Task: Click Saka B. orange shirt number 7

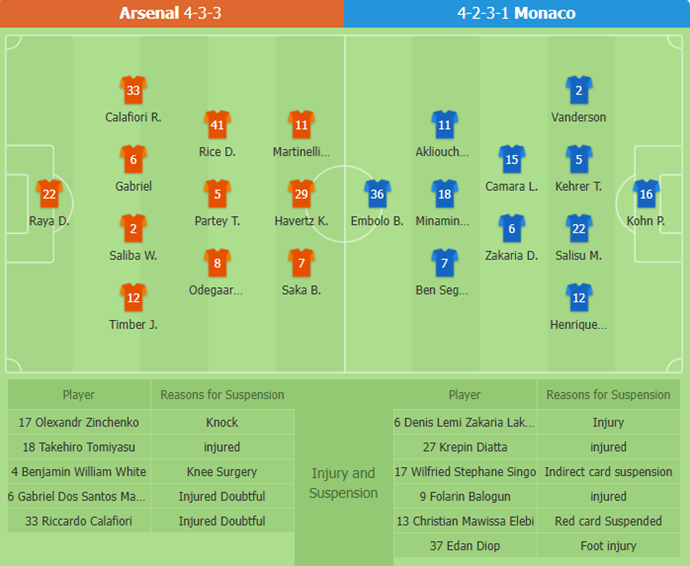Action: 301,263
